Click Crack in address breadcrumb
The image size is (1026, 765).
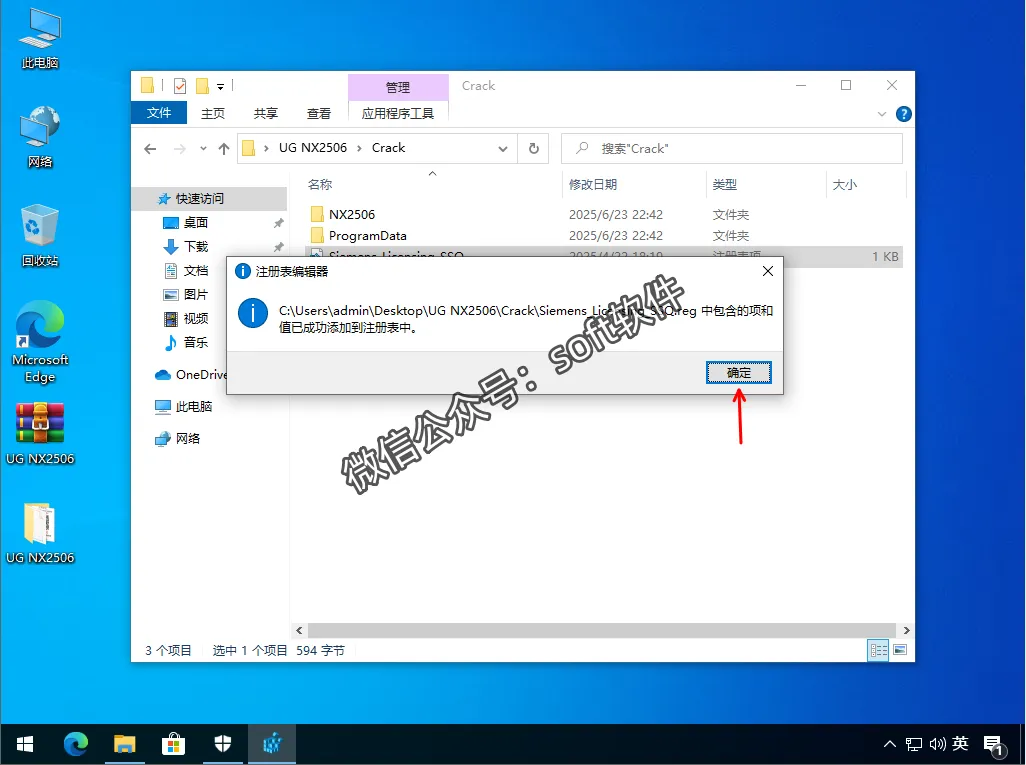coord(389,148)
